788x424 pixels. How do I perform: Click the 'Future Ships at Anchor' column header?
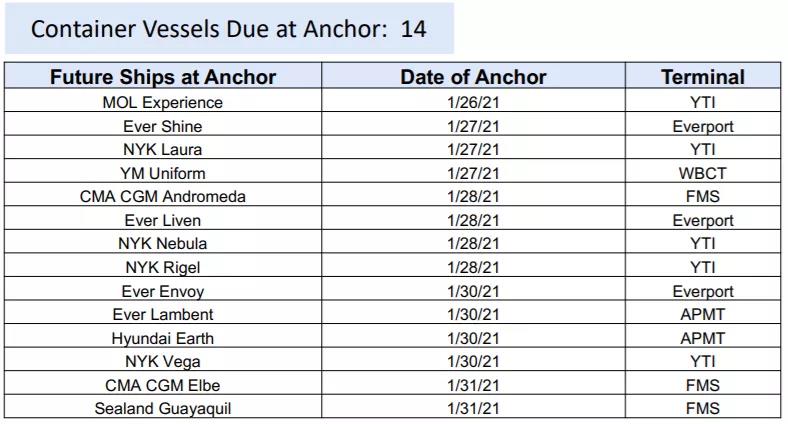(x=163, y=77)
